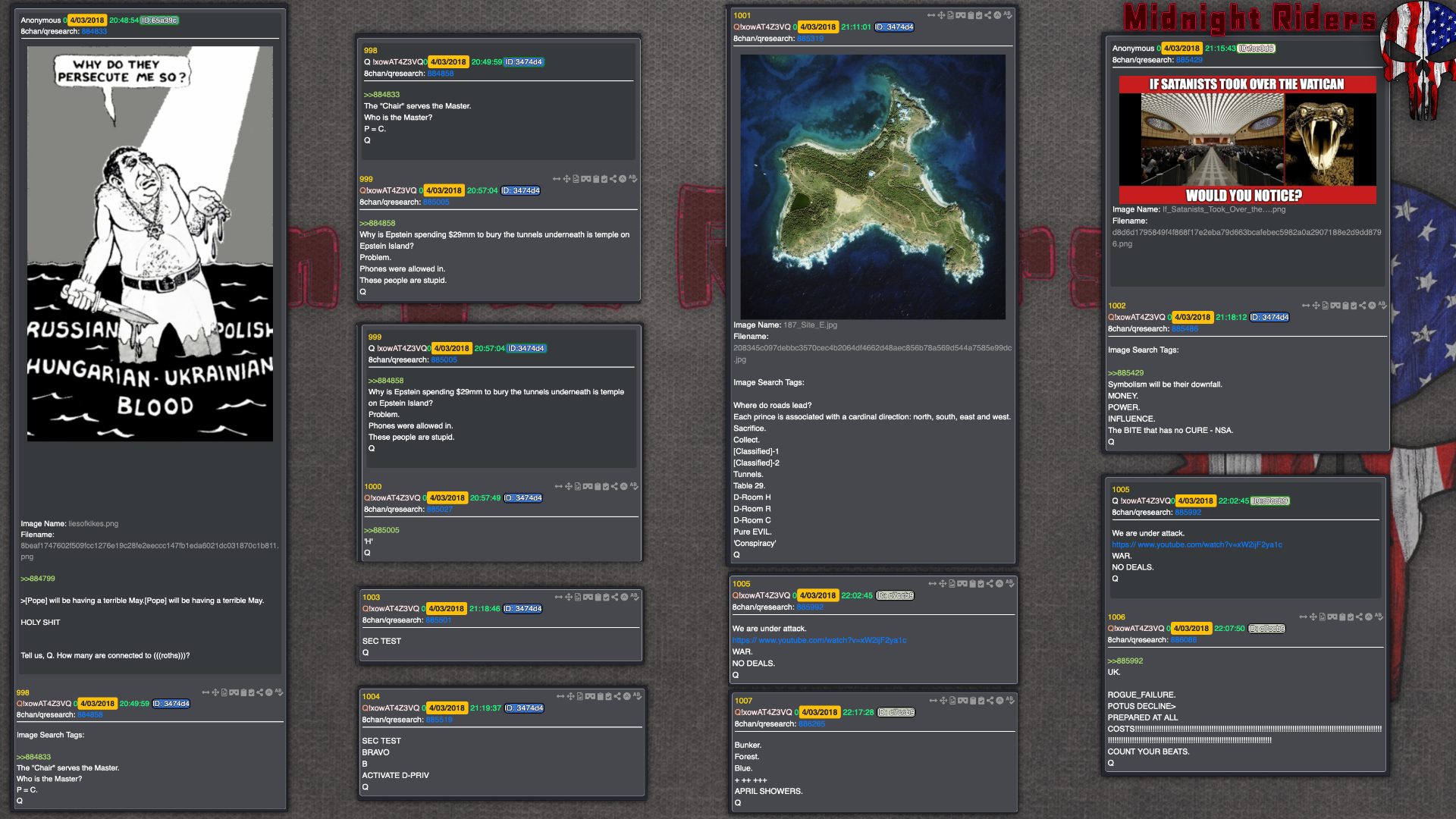Click the share icon on post 1003
Screen dimensions: 1456x819
pos(615,597)
